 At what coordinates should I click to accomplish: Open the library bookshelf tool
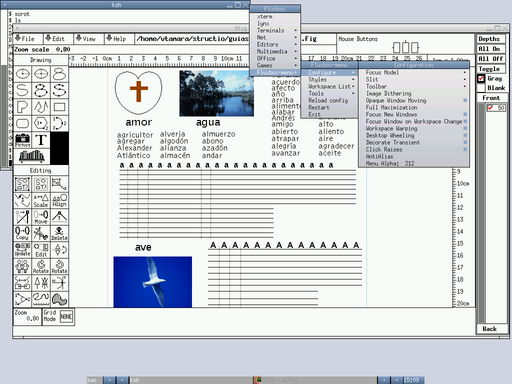pos(32,156)
